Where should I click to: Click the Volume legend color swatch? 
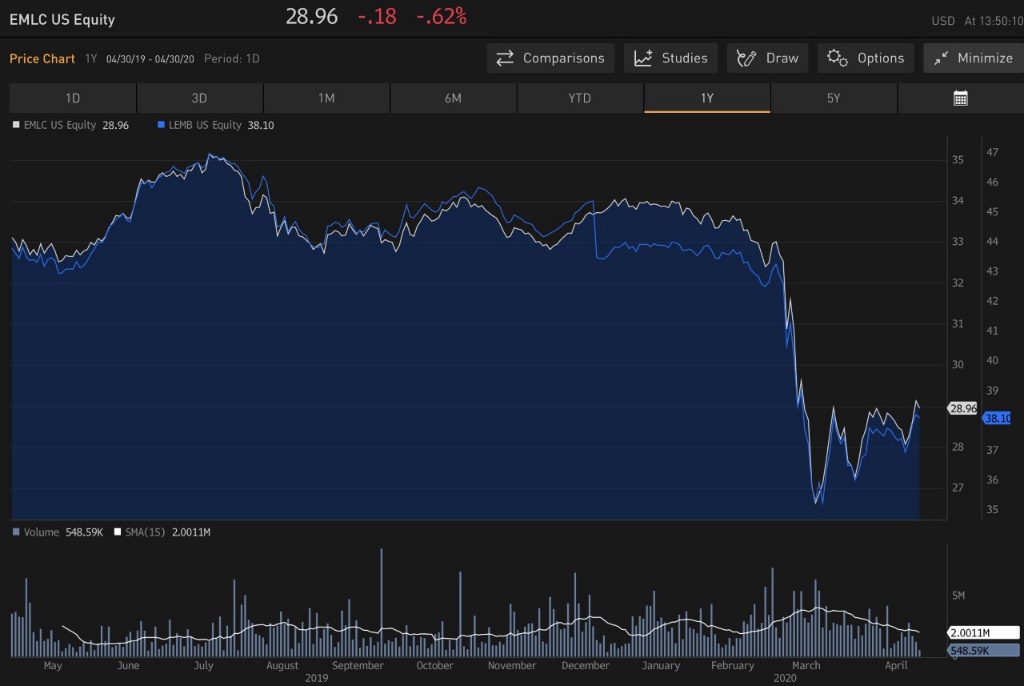[x=16, y=532]
